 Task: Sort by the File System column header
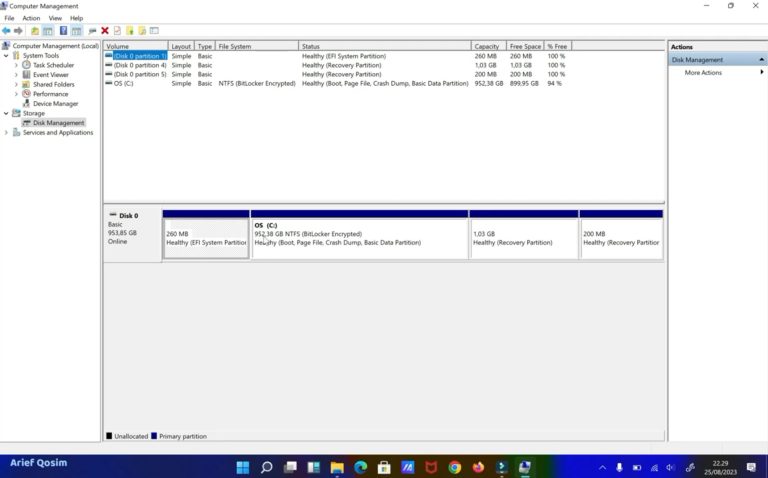click(257, 46)
